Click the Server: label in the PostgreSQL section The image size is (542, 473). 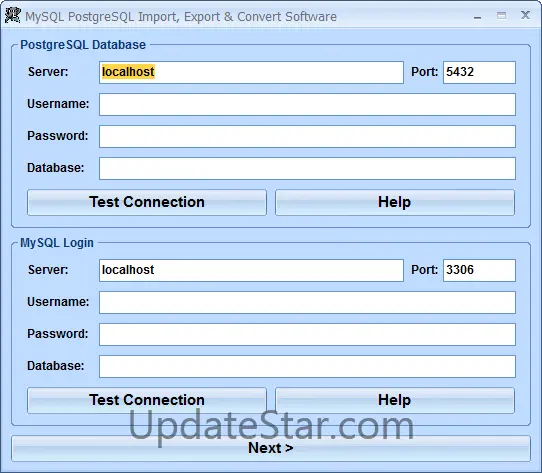[48, 72]
